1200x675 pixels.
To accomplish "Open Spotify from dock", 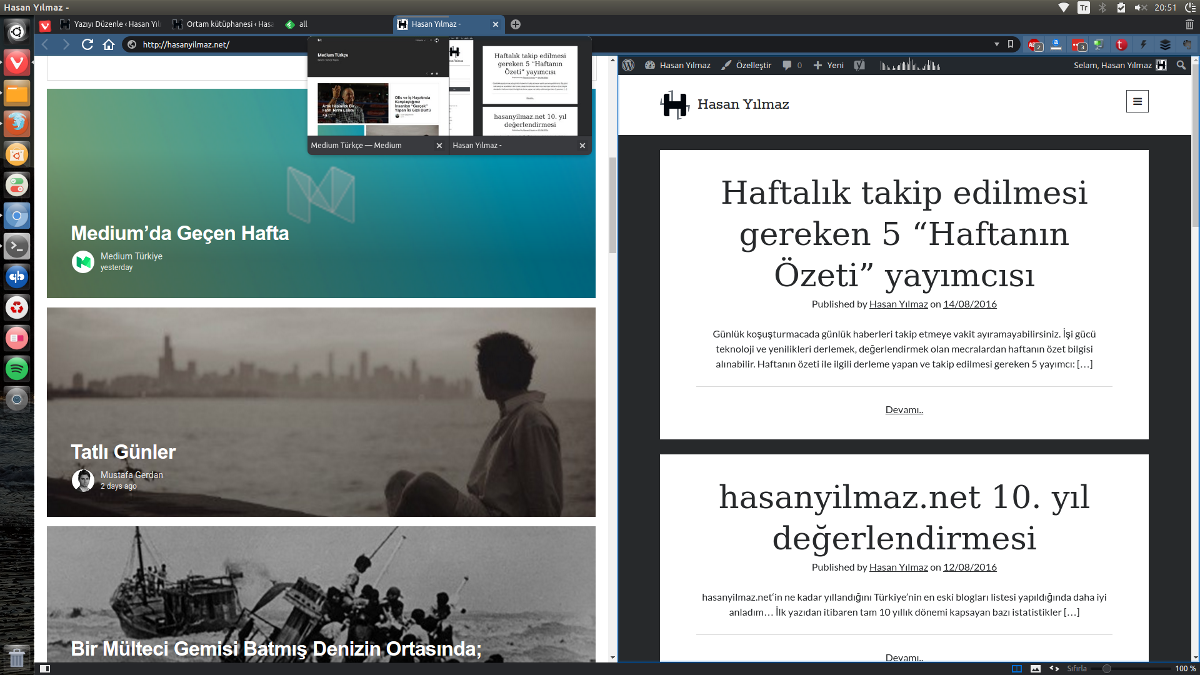I will coord(17,369).
